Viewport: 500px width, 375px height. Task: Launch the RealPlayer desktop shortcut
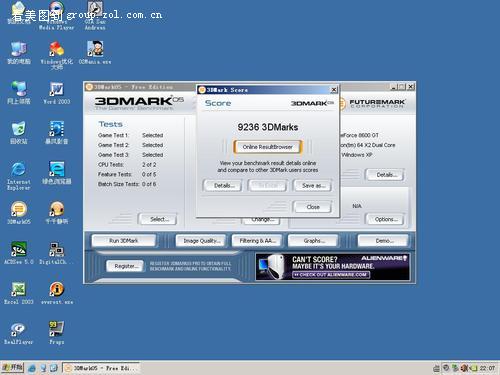[x=19, y=333]
